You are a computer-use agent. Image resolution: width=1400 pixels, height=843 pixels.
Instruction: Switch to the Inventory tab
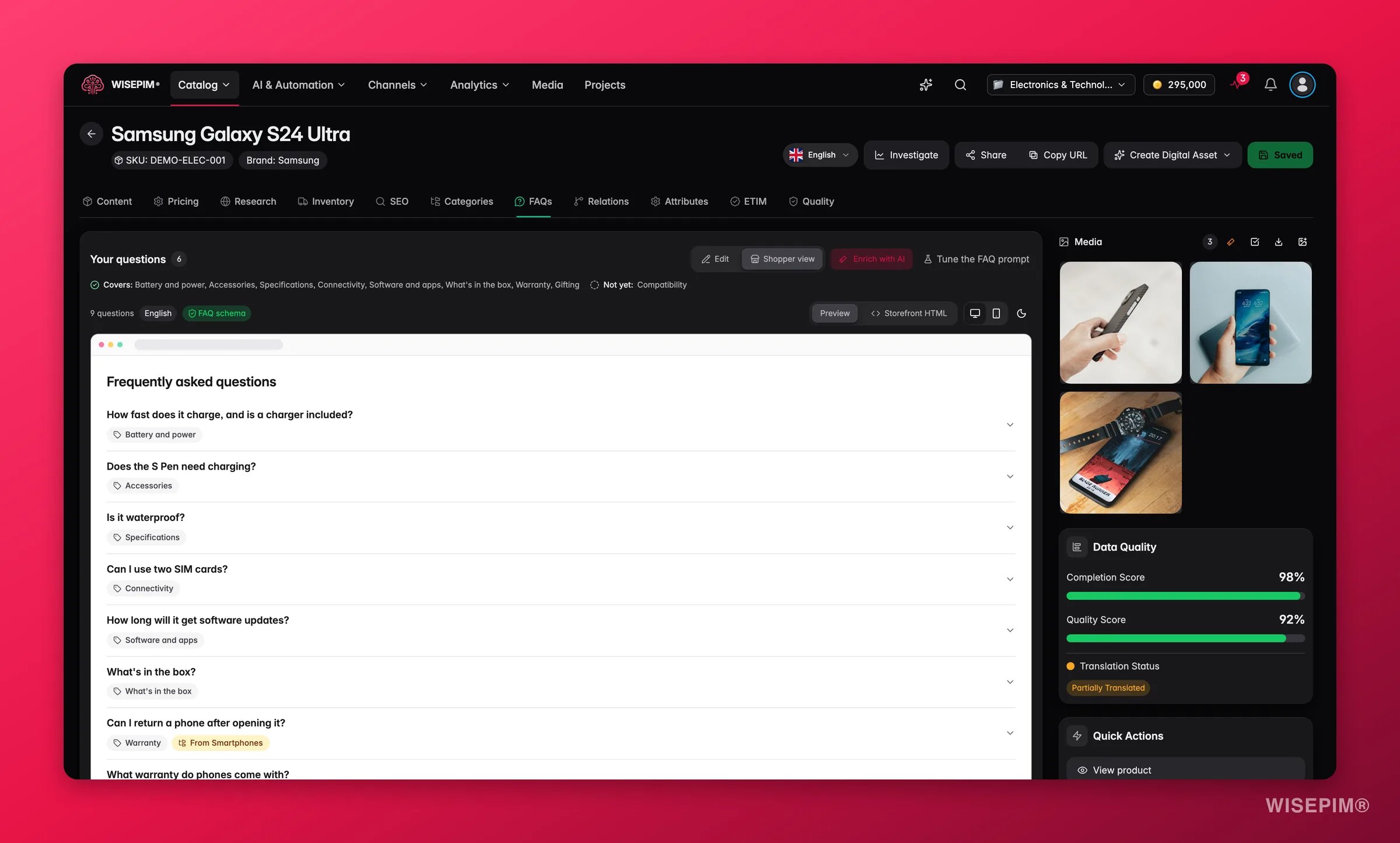(x=326, y=201)
